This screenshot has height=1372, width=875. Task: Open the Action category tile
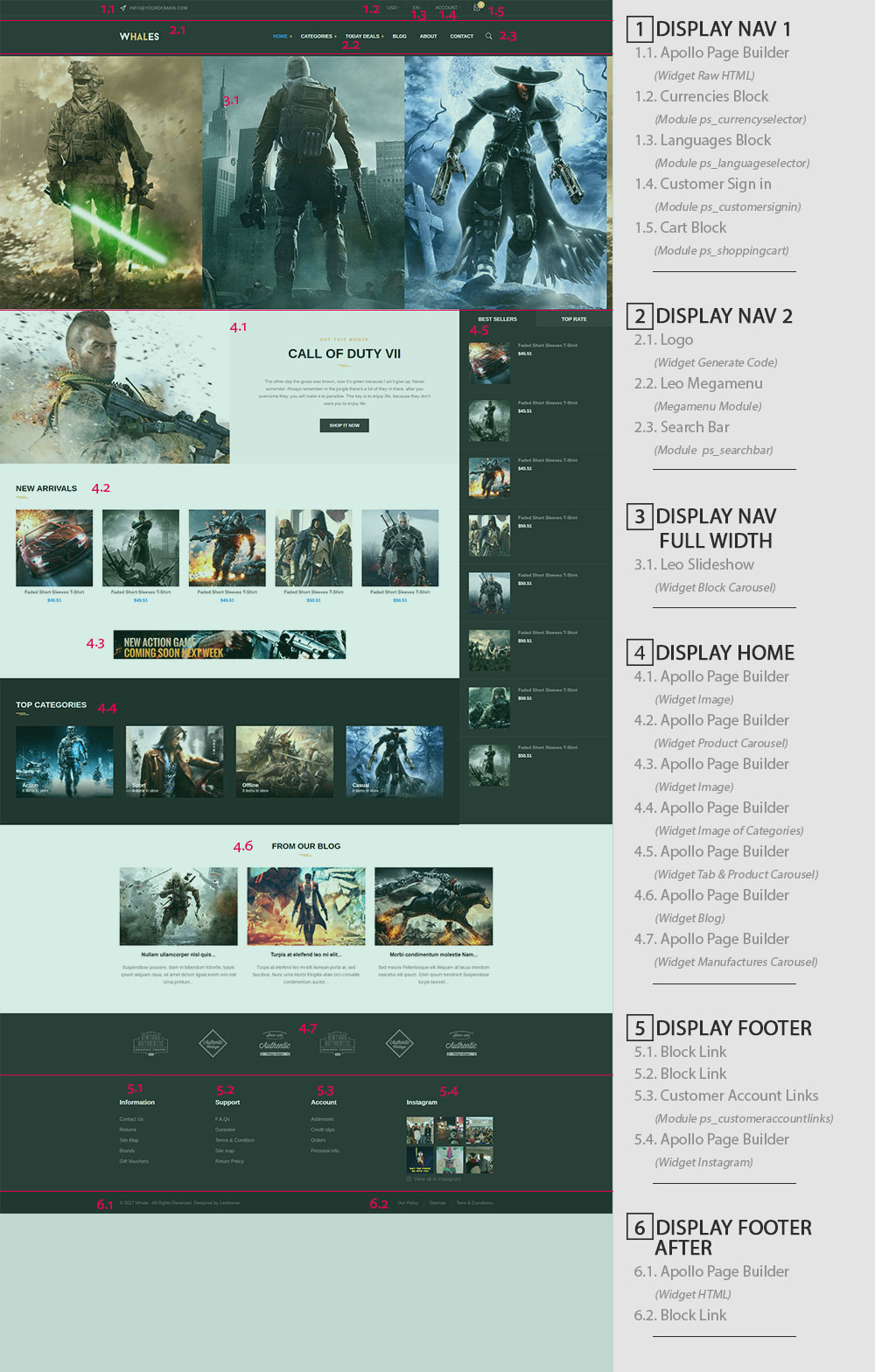65,761
